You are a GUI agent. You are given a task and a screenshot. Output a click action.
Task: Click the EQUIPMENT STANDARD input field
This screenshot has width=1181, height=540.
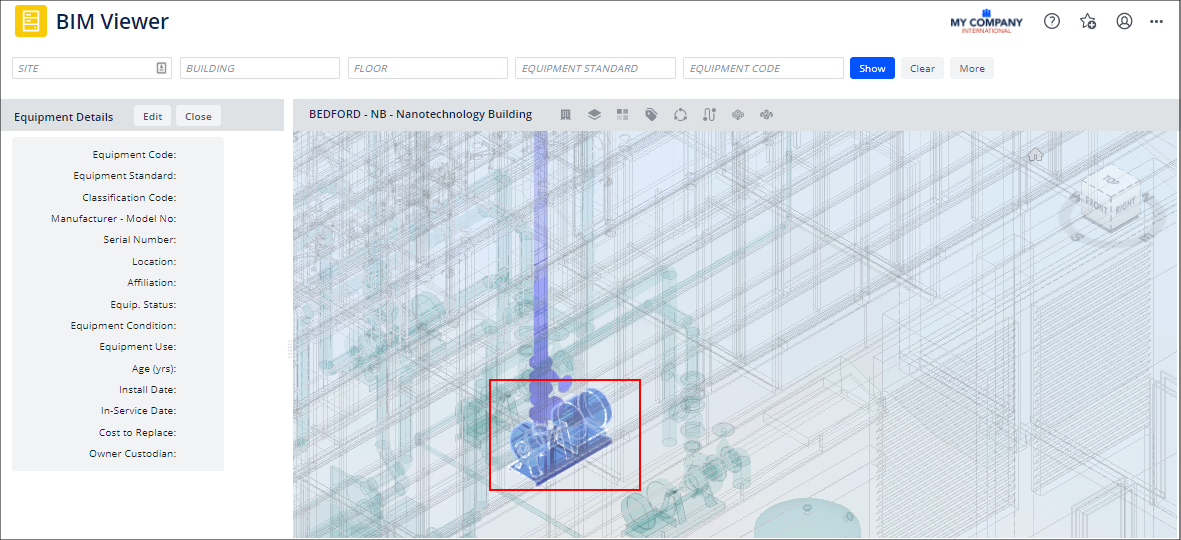click(x=596, y=68)
